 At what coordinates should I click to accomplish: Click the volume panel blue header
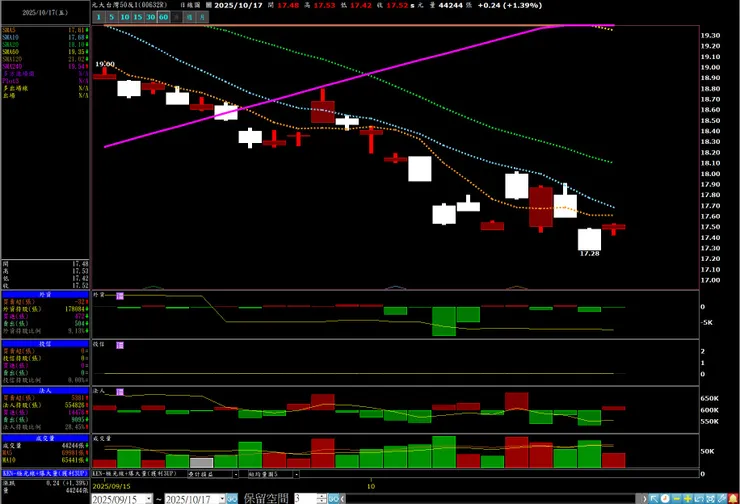[x=45, y=438]
